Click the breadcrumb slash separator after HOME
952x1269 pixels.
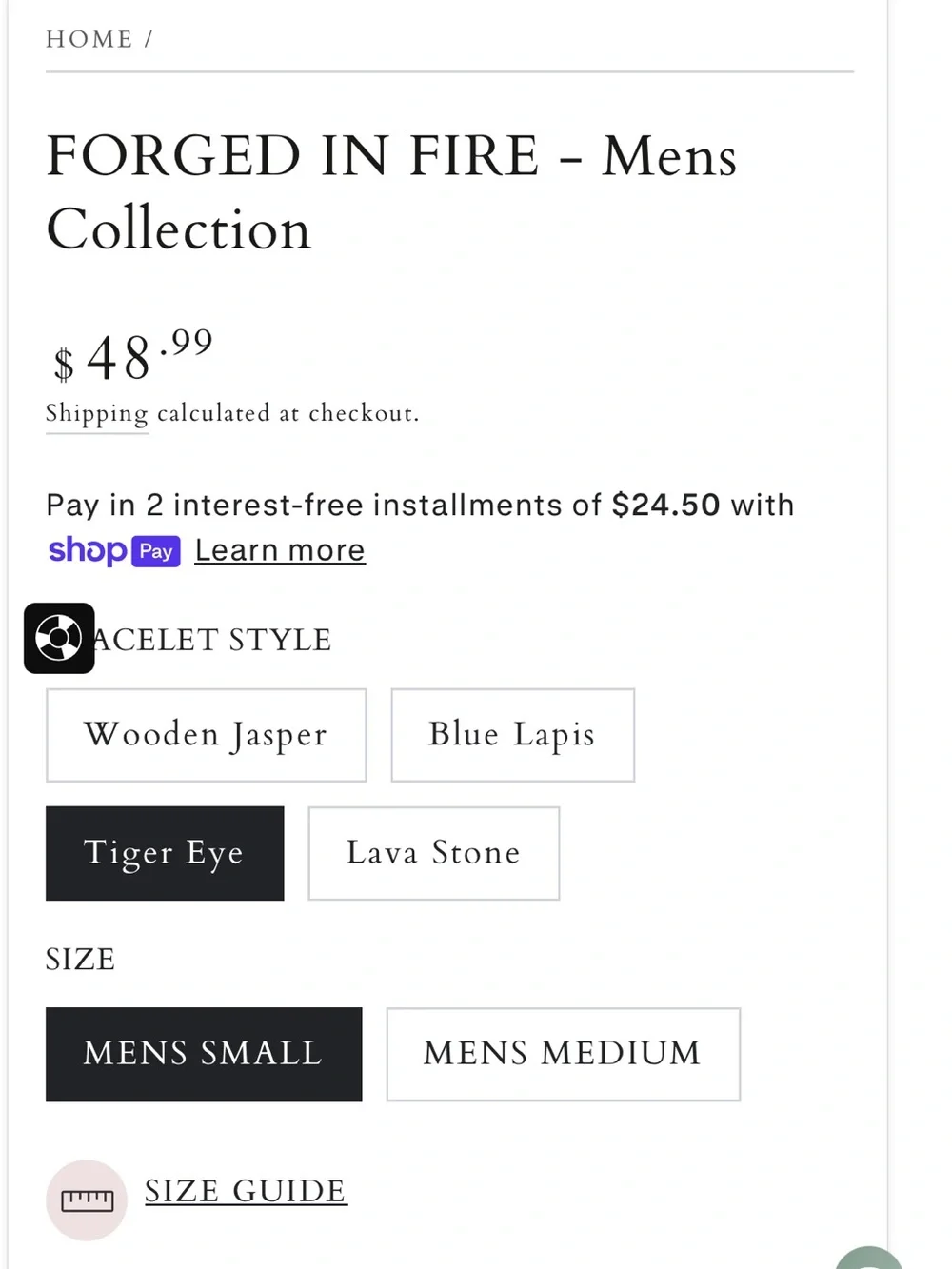[x=149, y=39]
